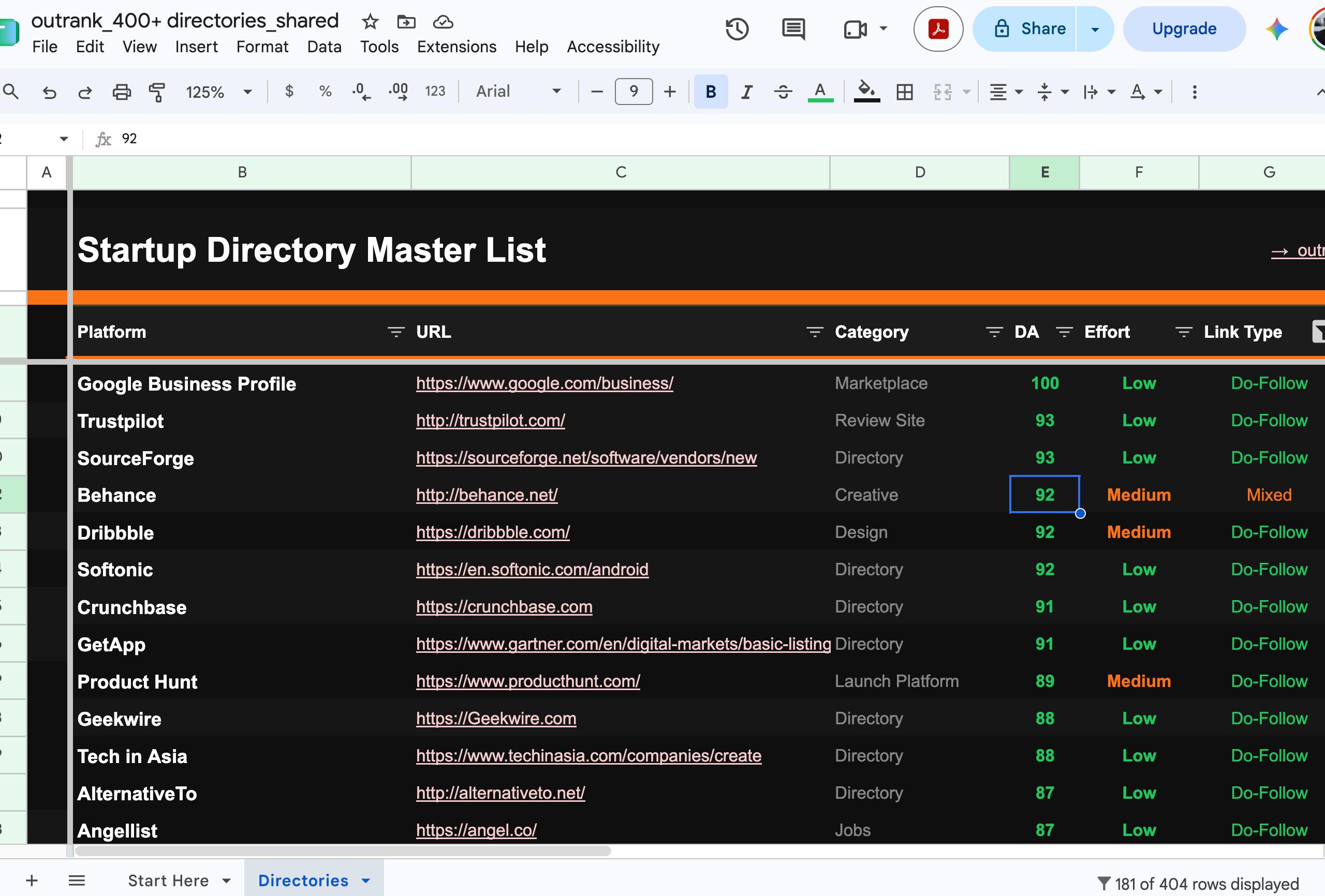Increase font size with plus button

coord(670,91)
